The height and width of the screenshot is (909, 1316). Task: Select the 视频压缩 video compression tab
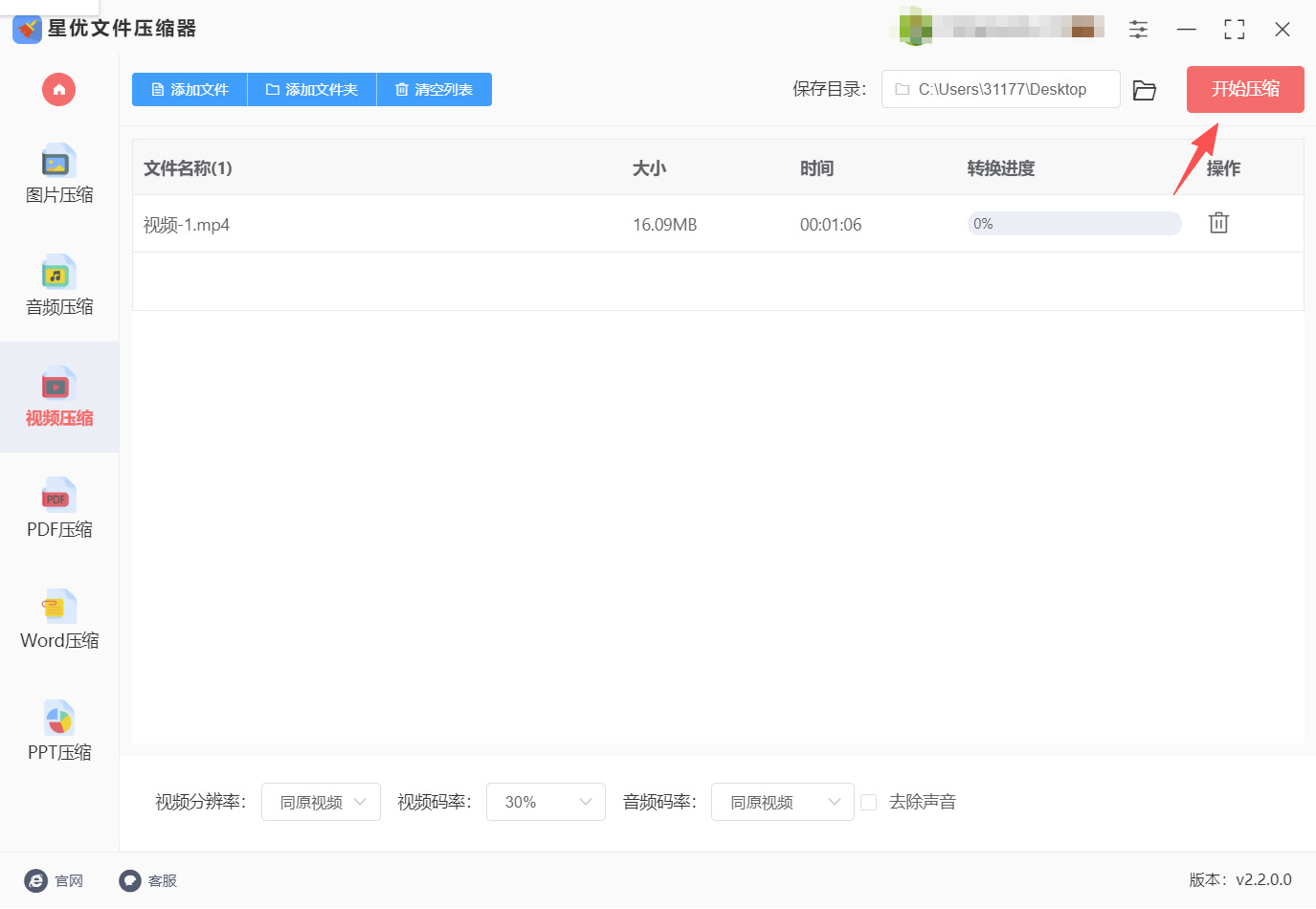(59, 397)
